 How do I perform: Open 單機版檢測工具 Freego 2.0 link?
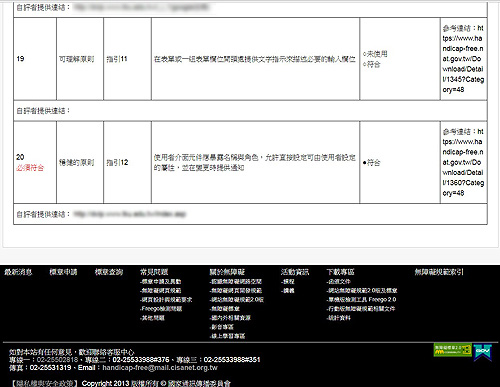click(361, 300)
